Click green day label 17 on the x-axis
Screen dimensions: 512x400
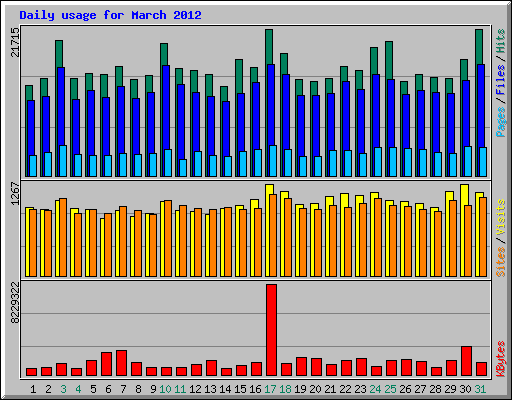tap(270, 389)
